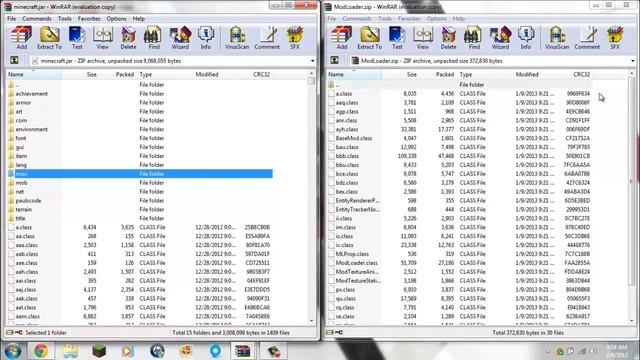Screen dimensions: 640x360
Task: Sort minecraft.jar list by Size column
Action: pos(80,74)
